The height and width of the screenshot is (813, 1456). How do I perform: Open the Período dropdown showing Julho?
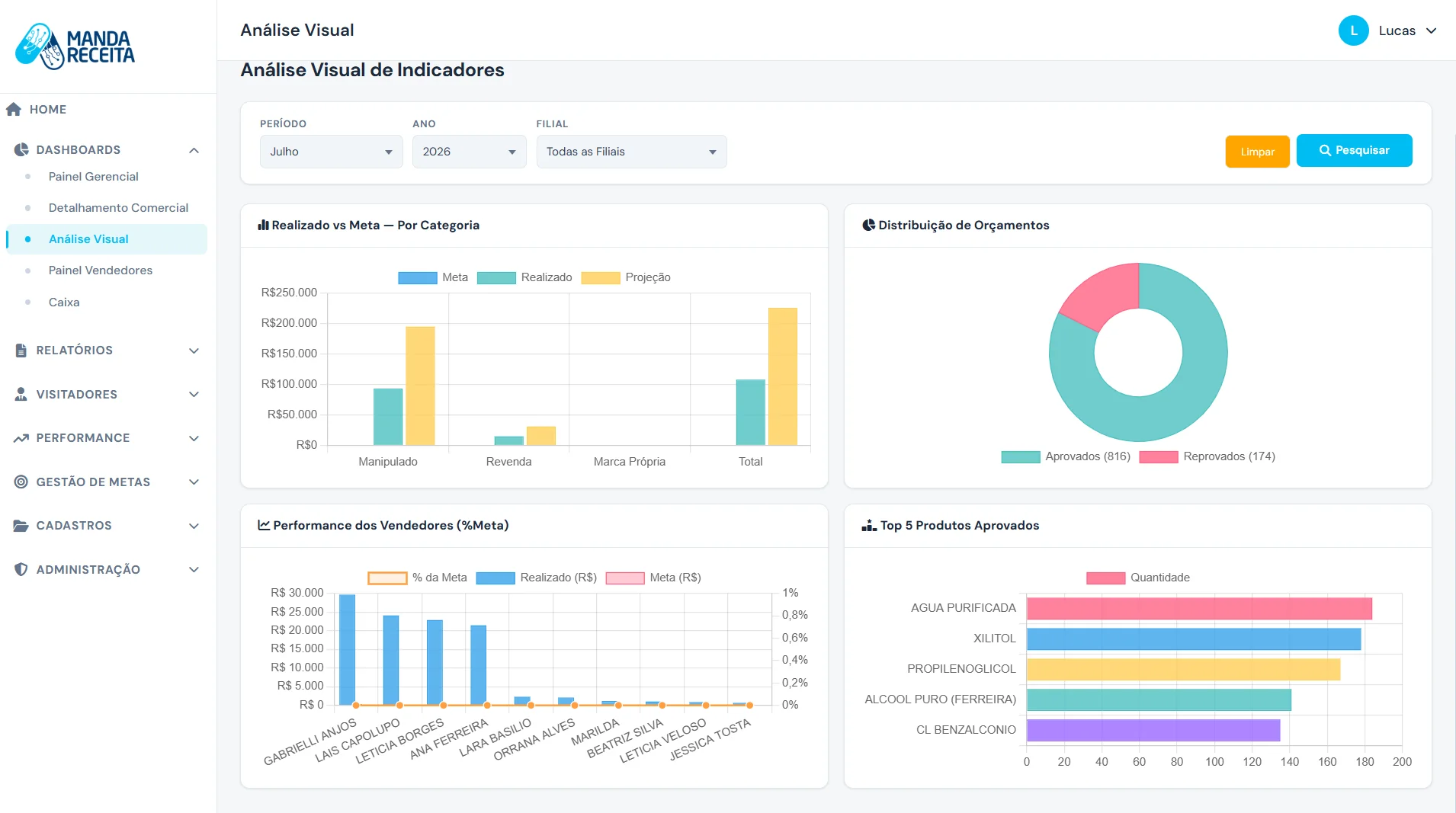point(331,152)
